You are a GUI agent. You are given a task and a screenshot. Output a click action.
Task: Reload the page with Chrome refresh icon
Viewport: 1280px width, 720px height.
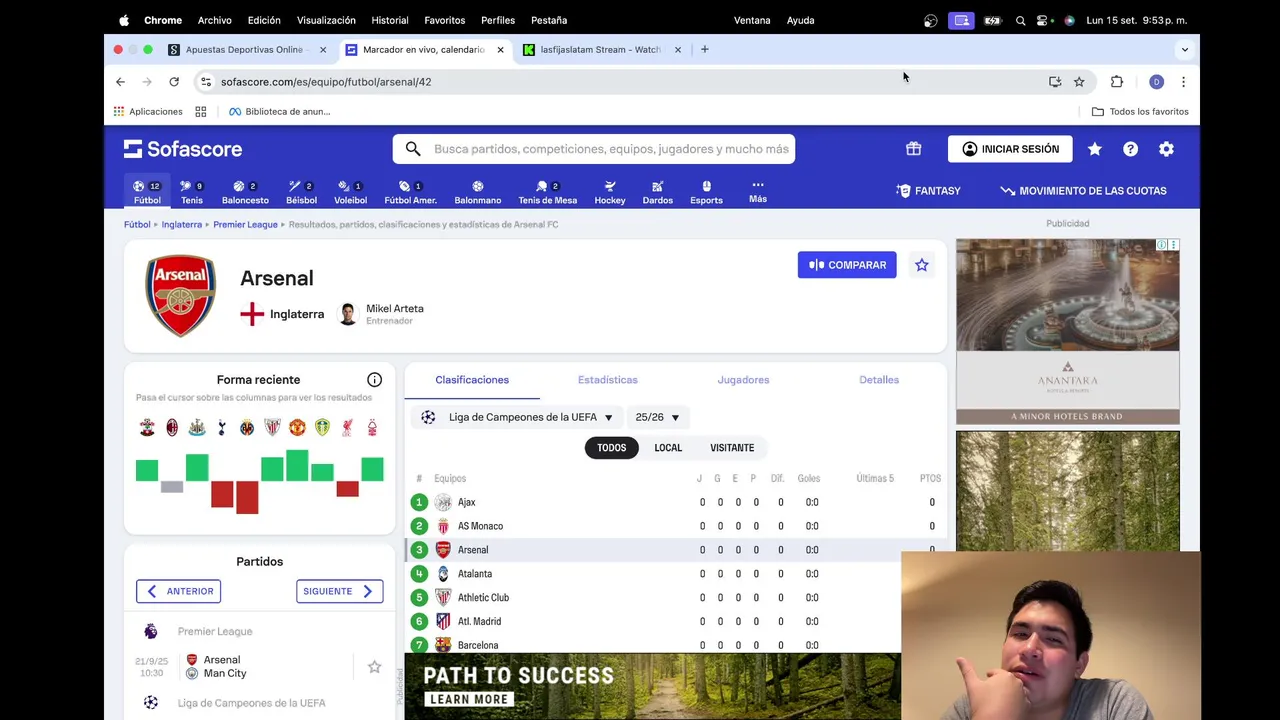coord(174,82)
